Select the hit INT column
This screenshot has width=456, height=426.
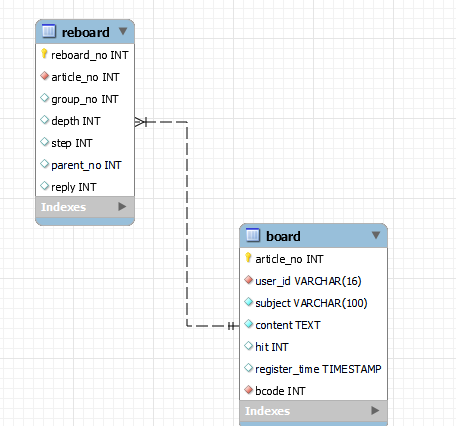272,347
